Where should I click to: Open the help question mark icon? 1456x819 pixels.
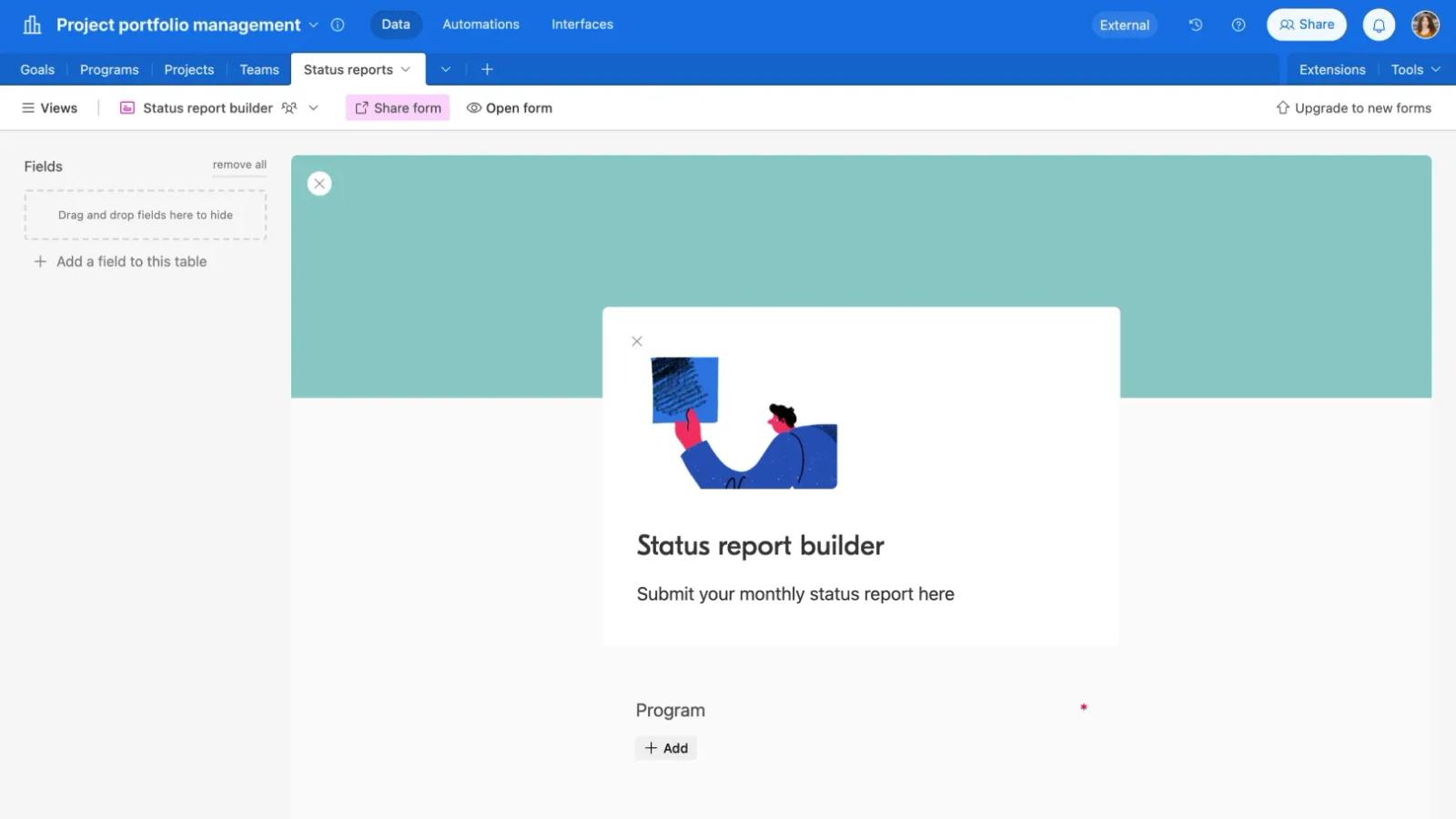click(1239, 25)
